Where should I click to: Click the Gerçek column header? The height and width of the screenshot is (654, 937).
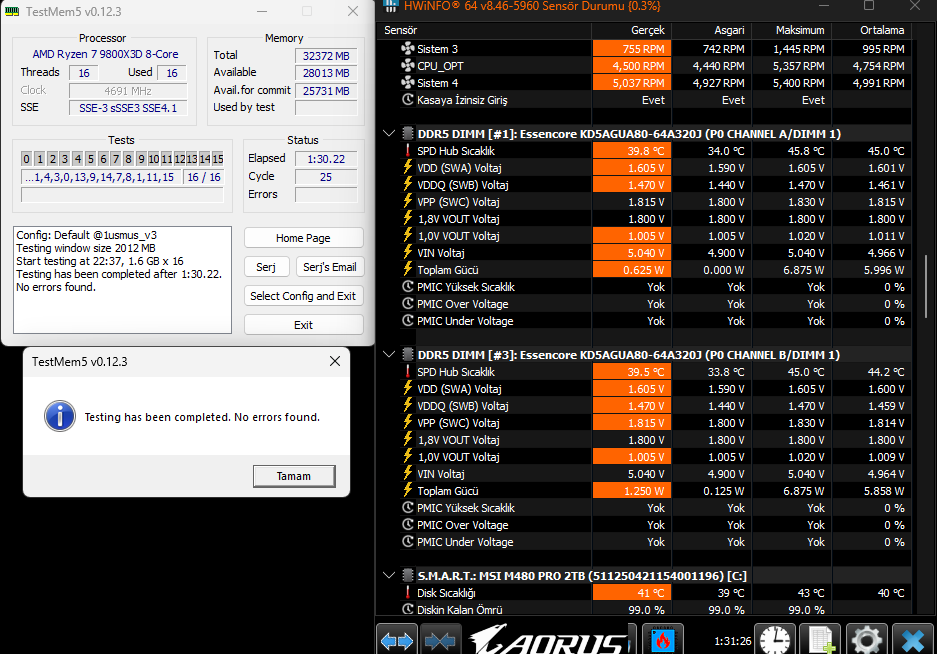(x=631, y=30)
